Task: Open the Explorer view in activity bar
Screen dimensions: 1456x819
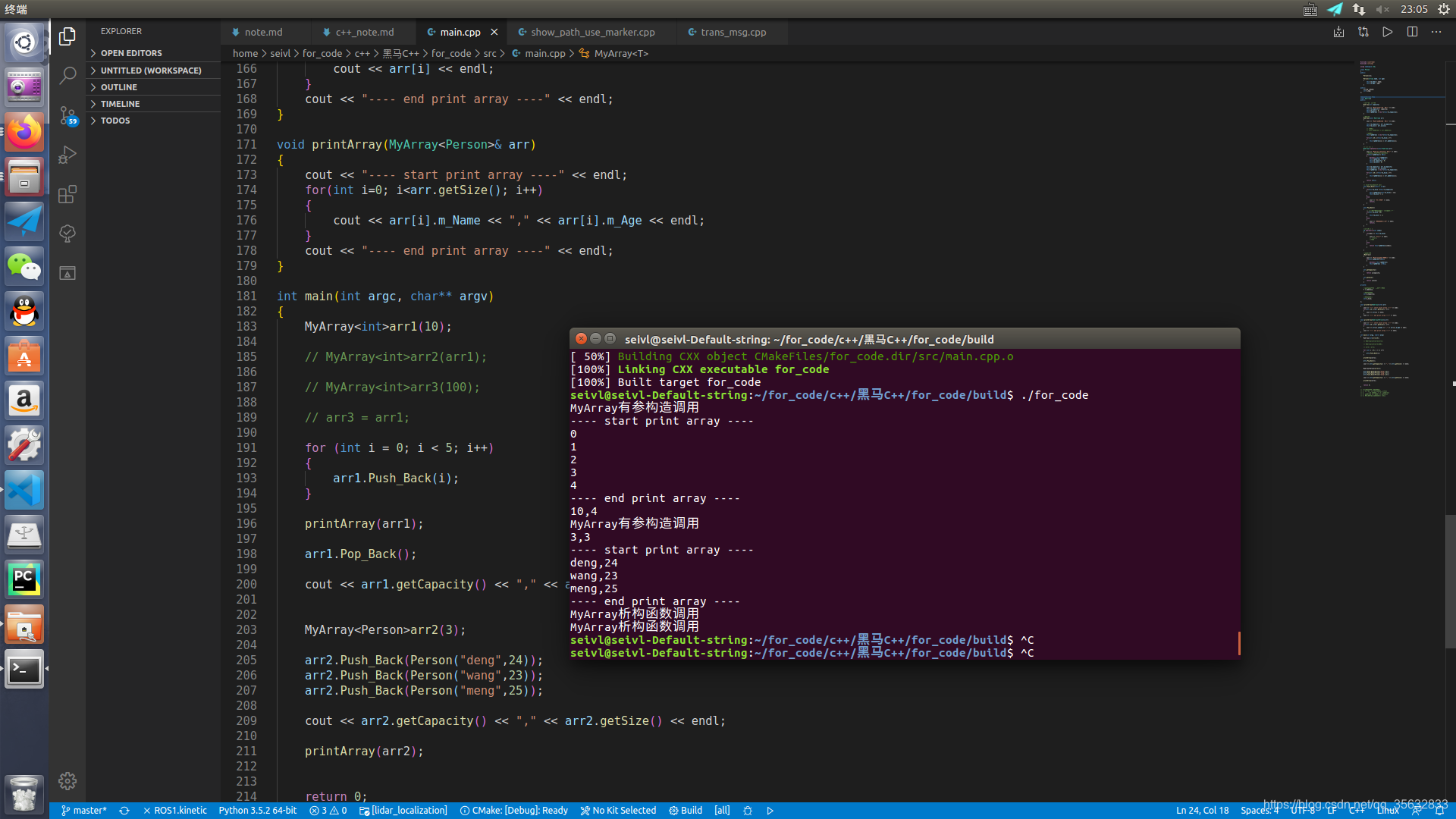Action: point(67,36)
